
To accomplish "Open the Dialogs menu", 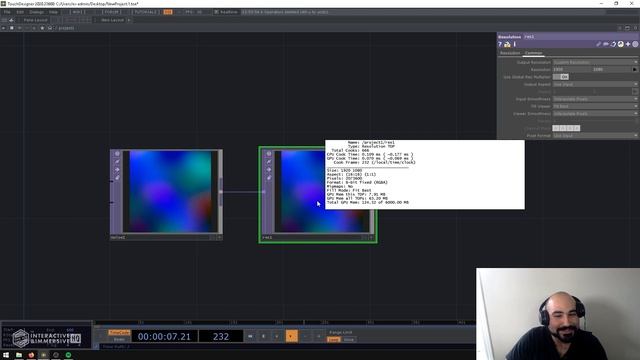I will point(36,12).
